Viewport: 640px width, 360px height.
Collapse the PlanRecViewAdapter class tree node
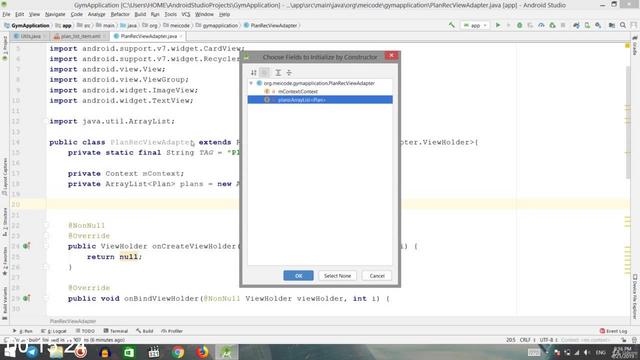pos(251,83)
